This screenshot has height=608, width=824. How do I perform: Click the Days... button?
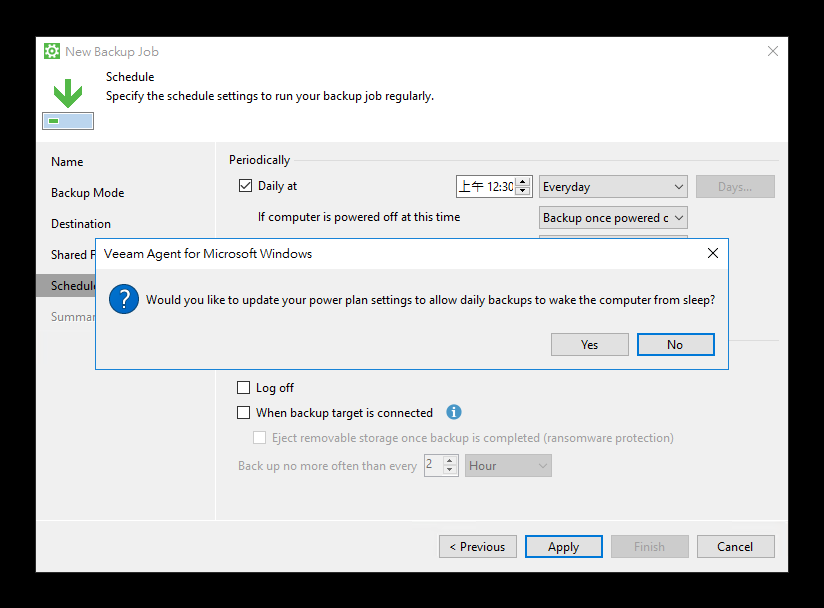(735, 187)
